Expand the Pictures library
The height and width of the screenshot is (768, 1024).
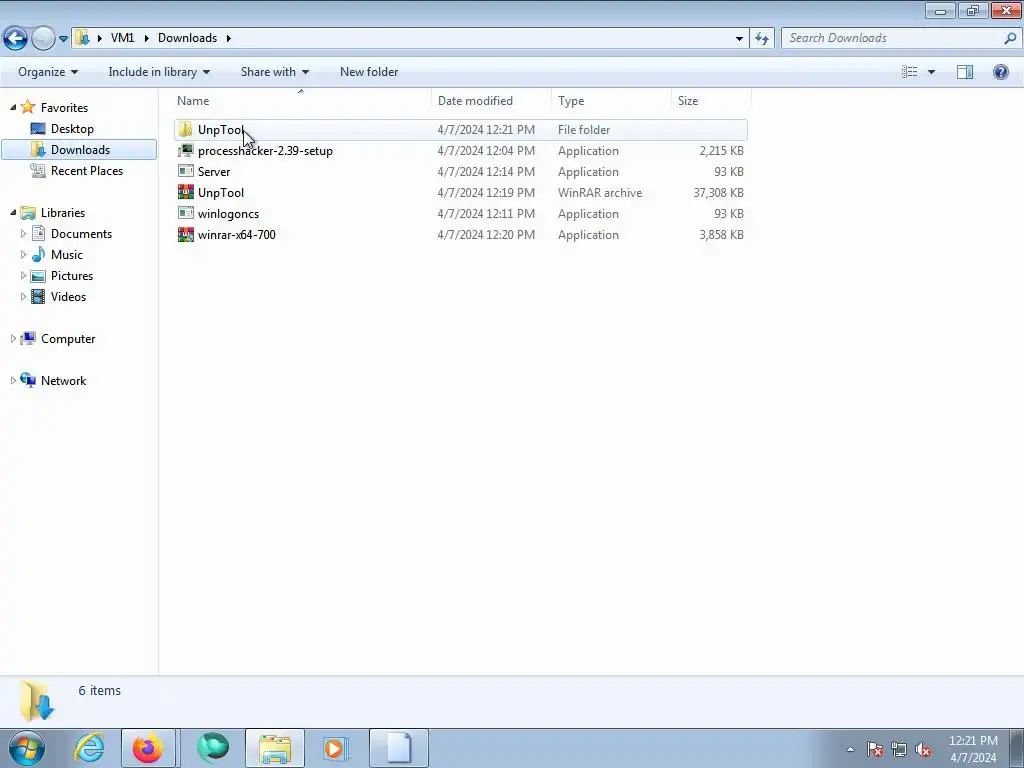(24, 276)
